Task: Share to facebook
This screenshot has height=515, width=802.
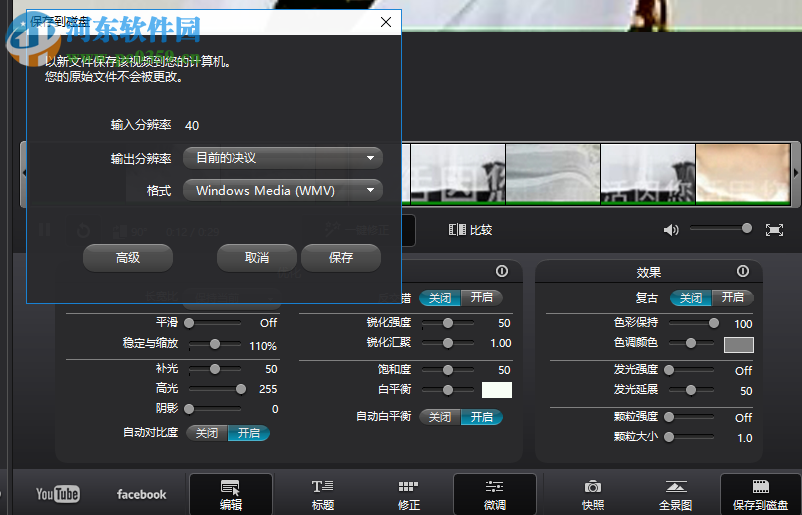Action: [141, 494]
